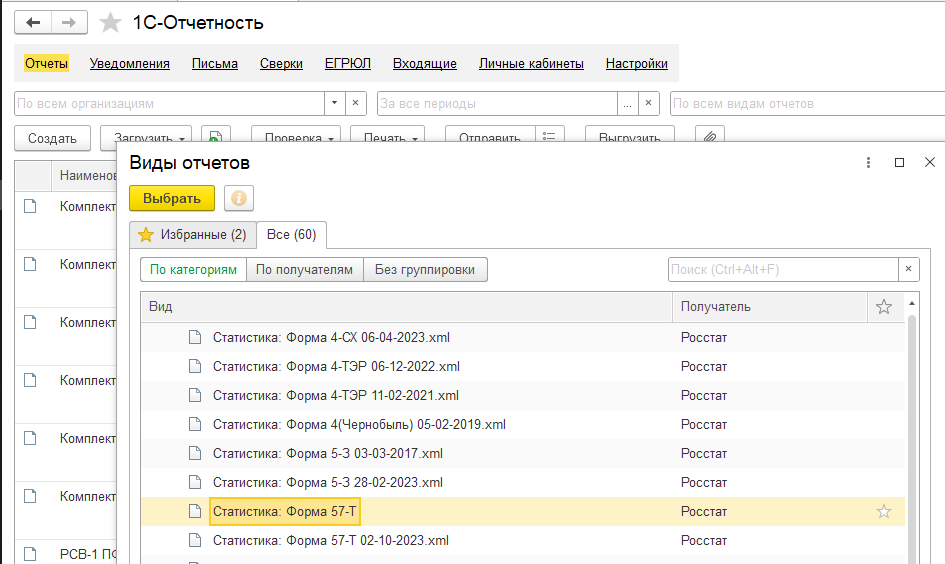Open the Настройки section
945x564 pixels.
[636, 63]
